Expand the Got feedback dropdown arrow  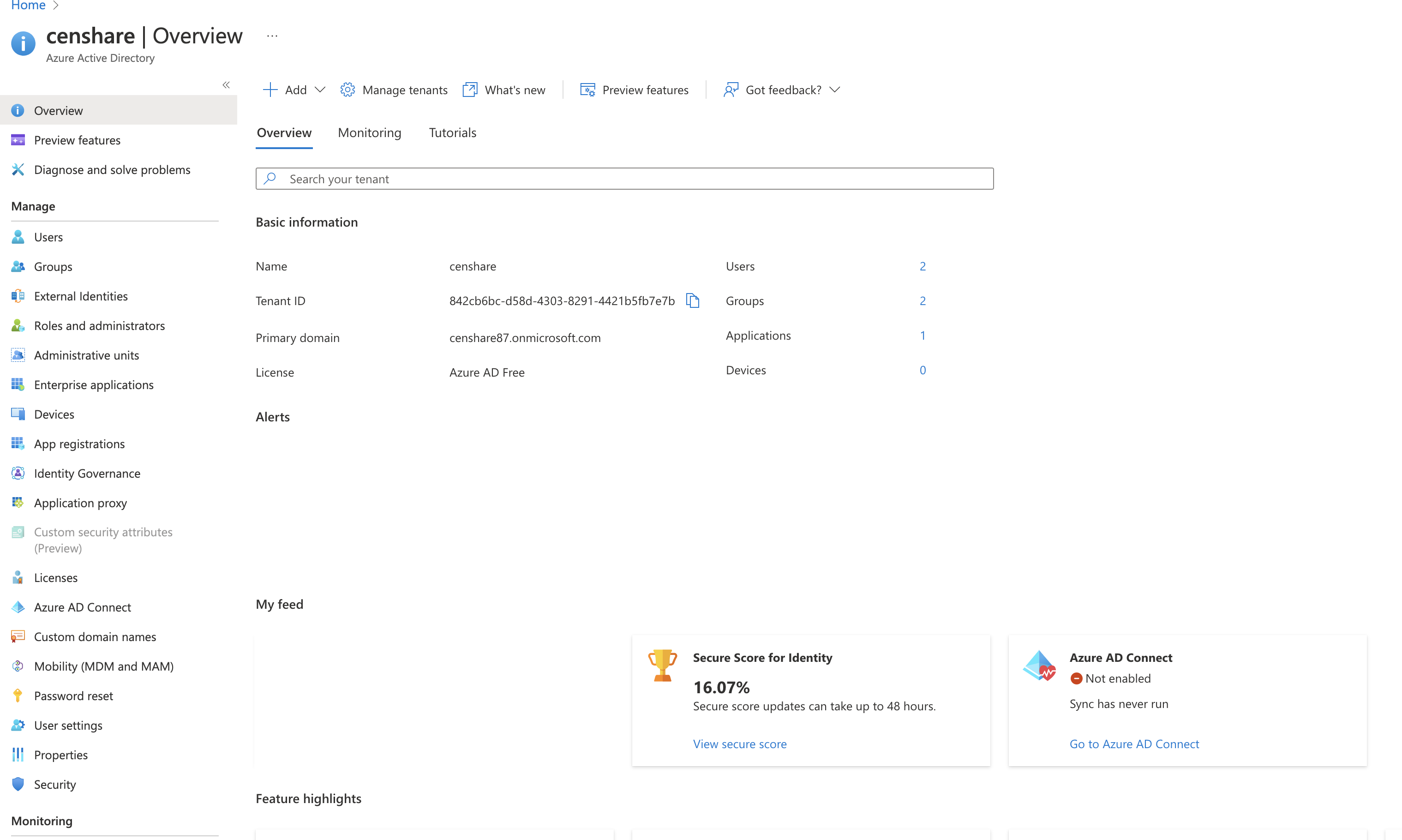834,90
